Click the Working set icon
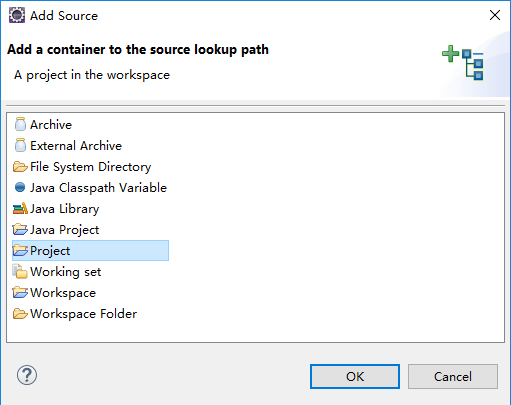The width and height of the screenshot is (511, 405). (20, 272)
